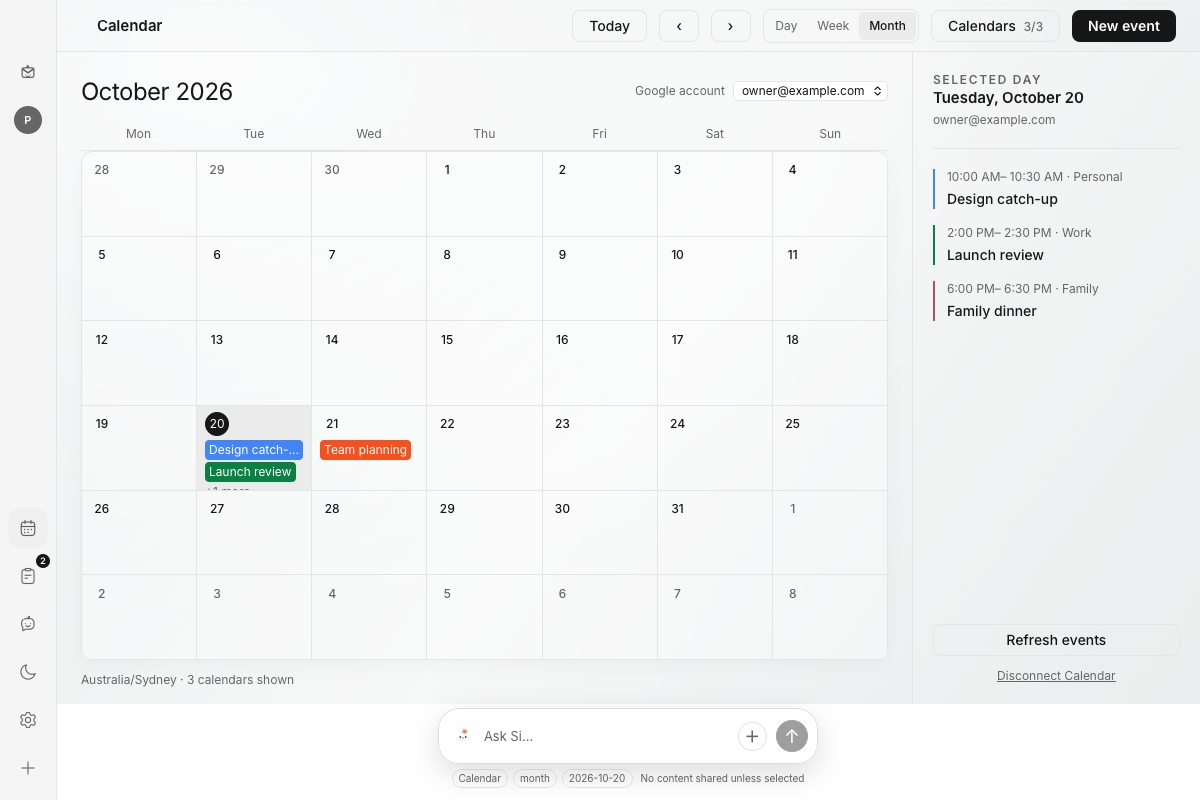Click Refresh events button

[x=1056, y=640]
